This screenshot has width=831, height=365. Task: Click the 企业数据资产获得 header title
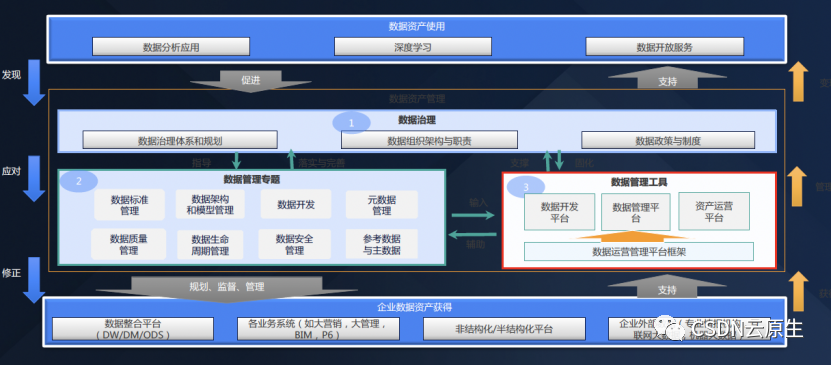(414, 307)
